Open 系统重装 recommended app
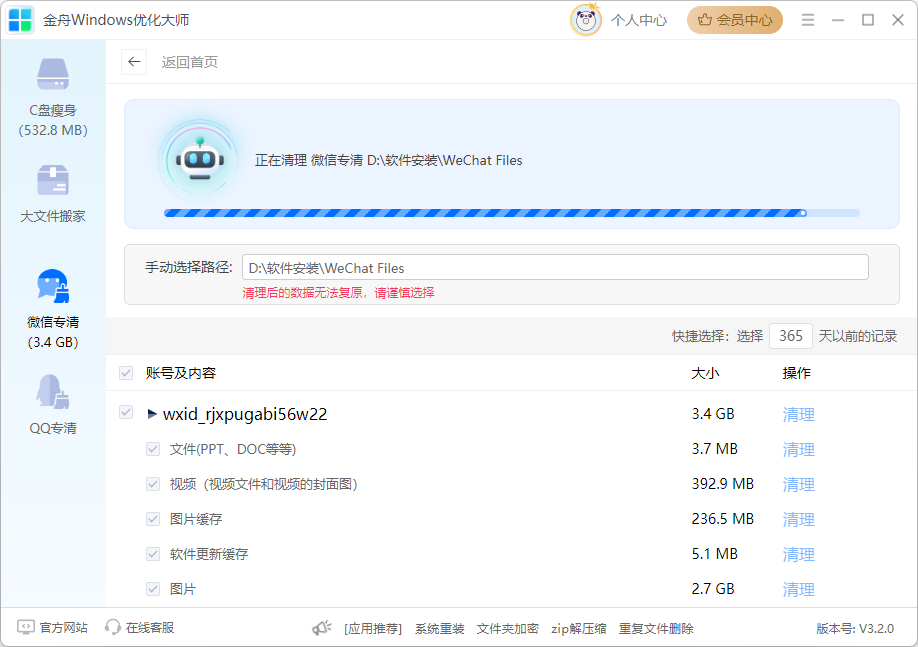 (440, 628)
